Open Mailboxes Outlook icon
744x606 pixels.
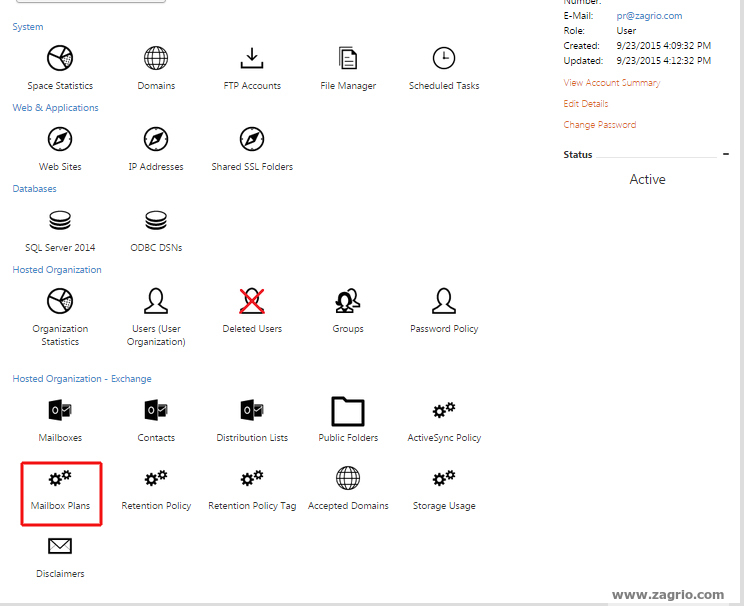[x=60, y=410]
